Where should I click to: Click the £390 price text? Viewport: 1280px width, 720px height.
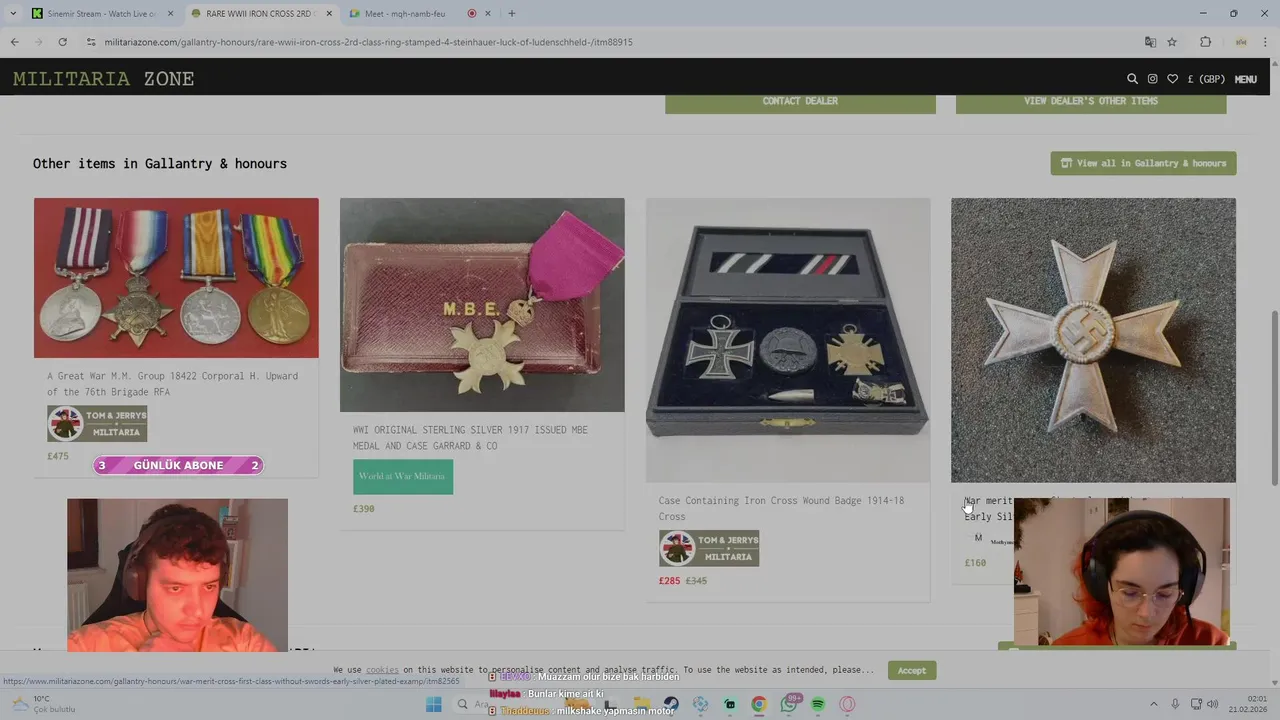tap(364, 509)
